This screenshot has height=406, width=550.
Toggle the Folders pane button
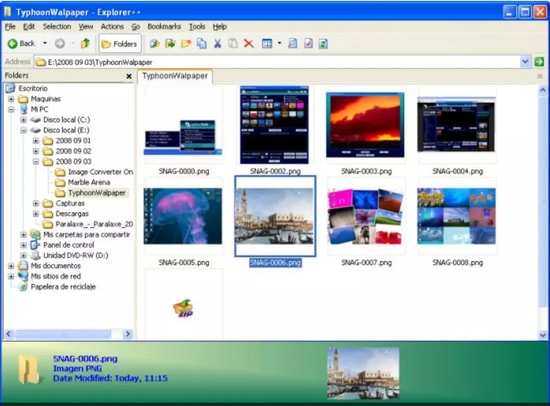point(120,44)
